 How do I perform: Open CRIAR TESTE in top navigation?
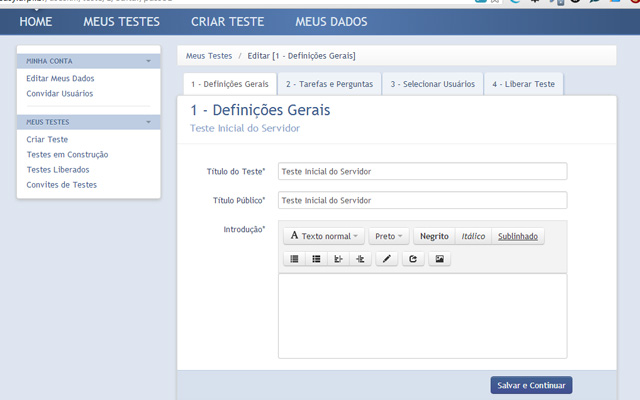[x=228, y=22]
